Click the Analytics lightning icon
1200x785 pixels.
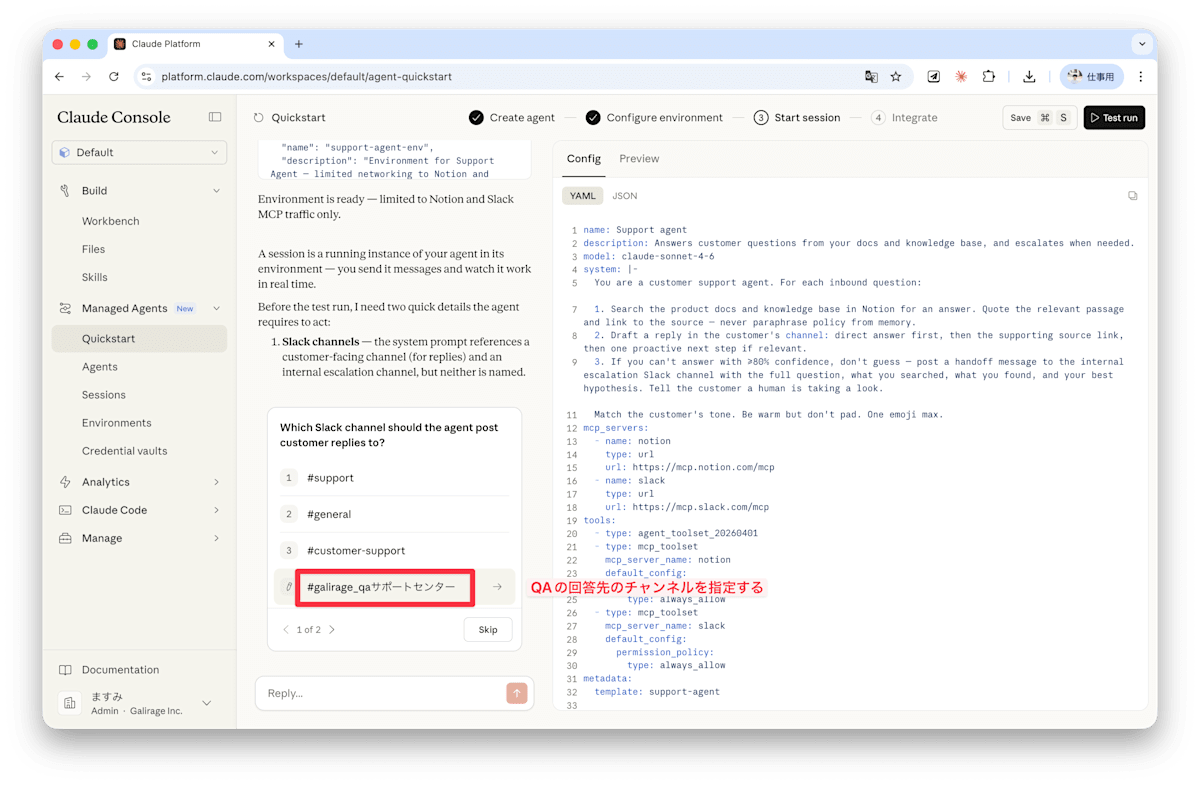pyautogui.click(x=65, y=482)
